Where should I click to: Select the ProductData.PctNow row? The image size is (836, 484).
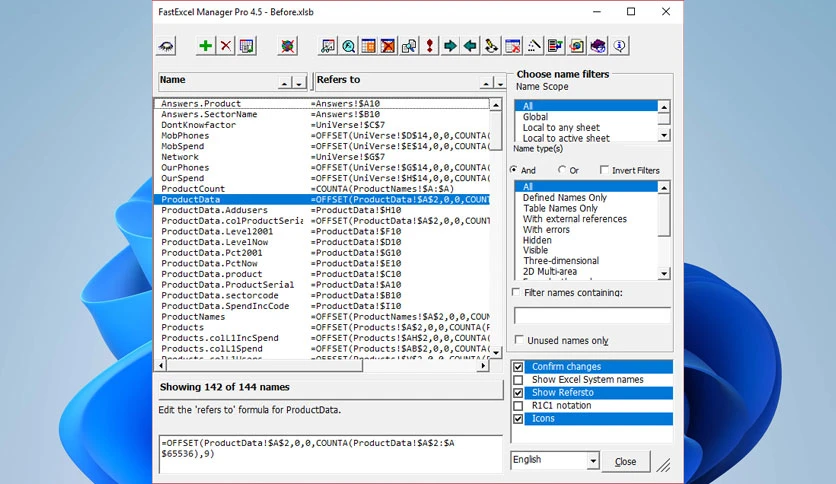pos(321,263)
